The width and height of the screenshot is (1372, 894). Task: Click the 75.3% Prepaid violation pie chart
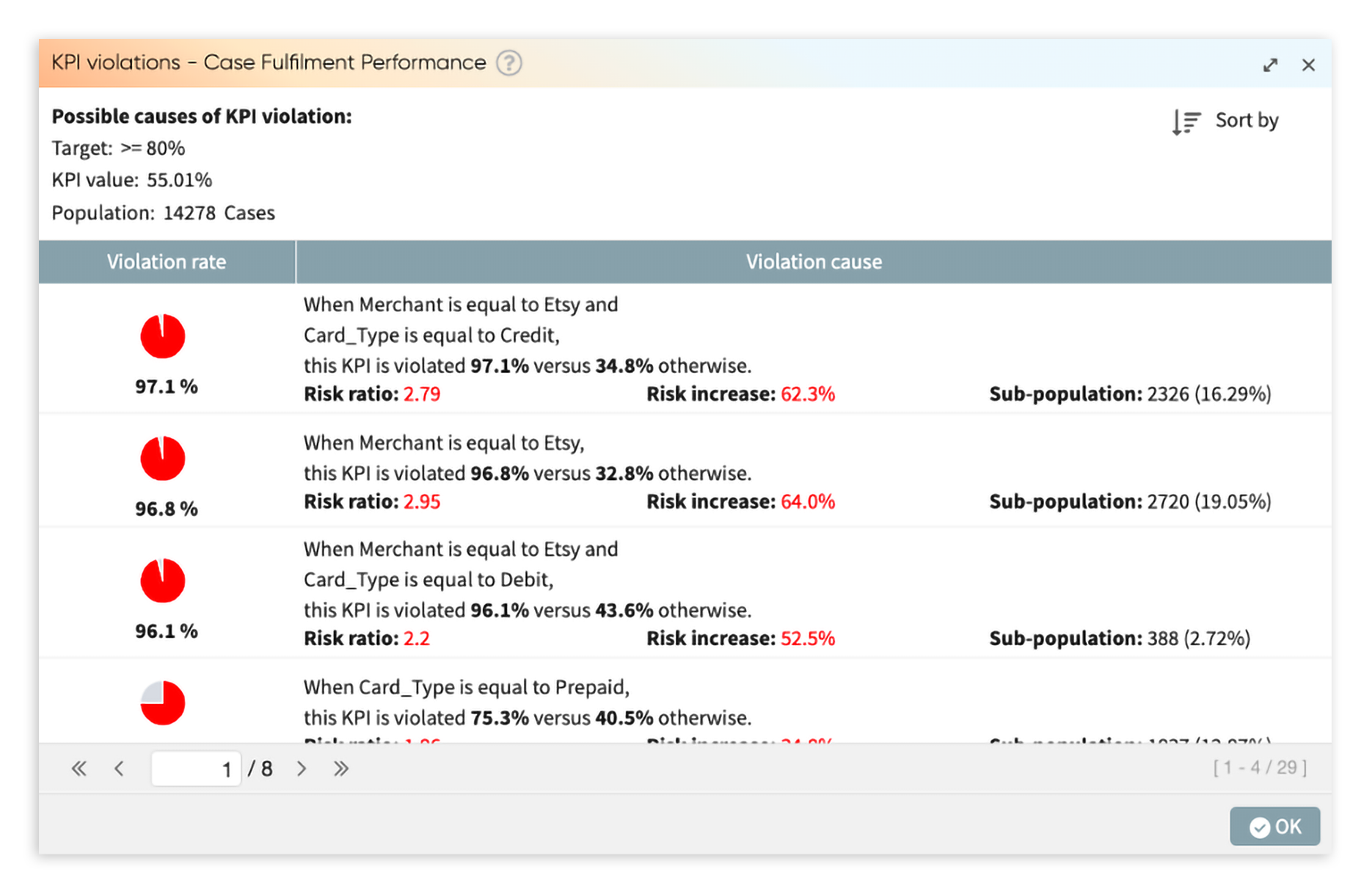(x=163, y=702)
